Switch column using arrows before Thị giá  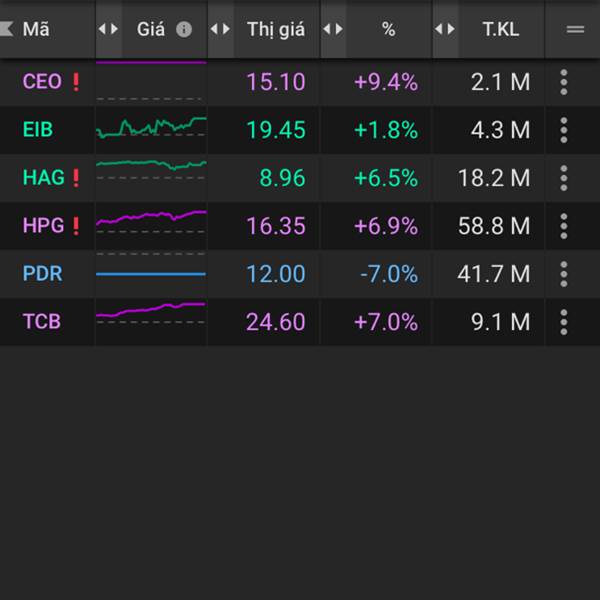coord(220,29)
